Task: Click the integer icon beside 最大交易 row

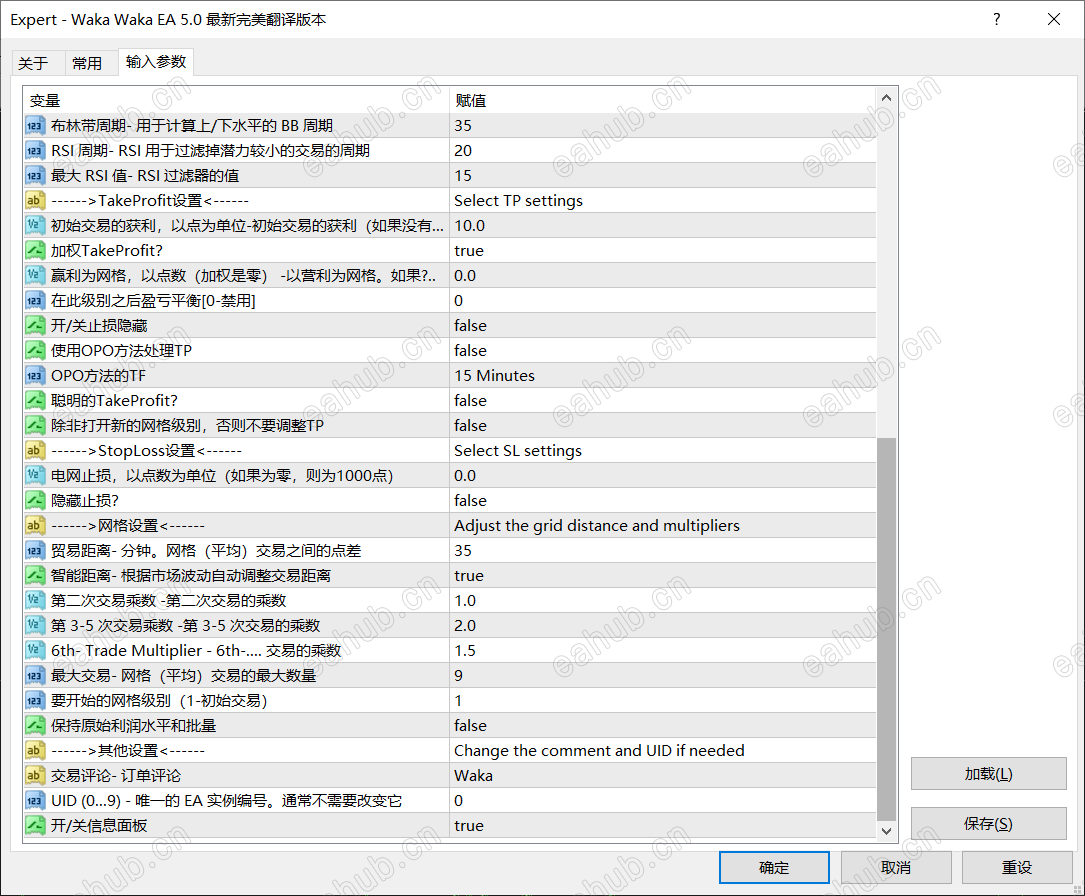Action: click(x=35, y=675)
